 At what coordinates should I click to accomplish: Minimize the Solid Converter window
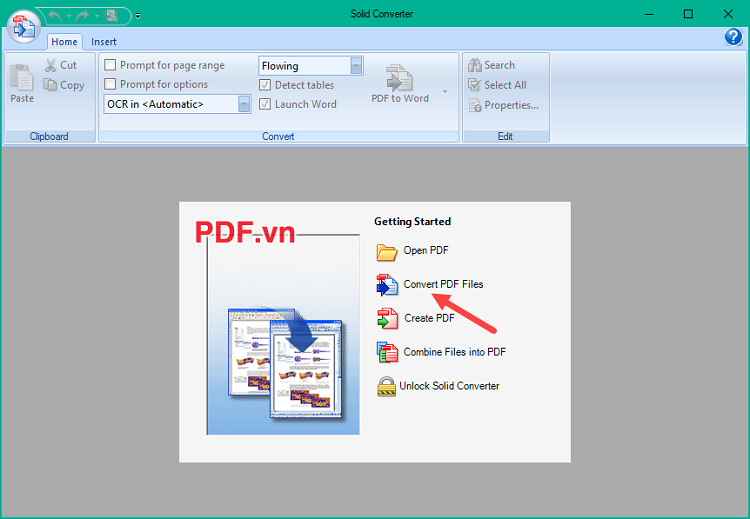pos(649,14)
